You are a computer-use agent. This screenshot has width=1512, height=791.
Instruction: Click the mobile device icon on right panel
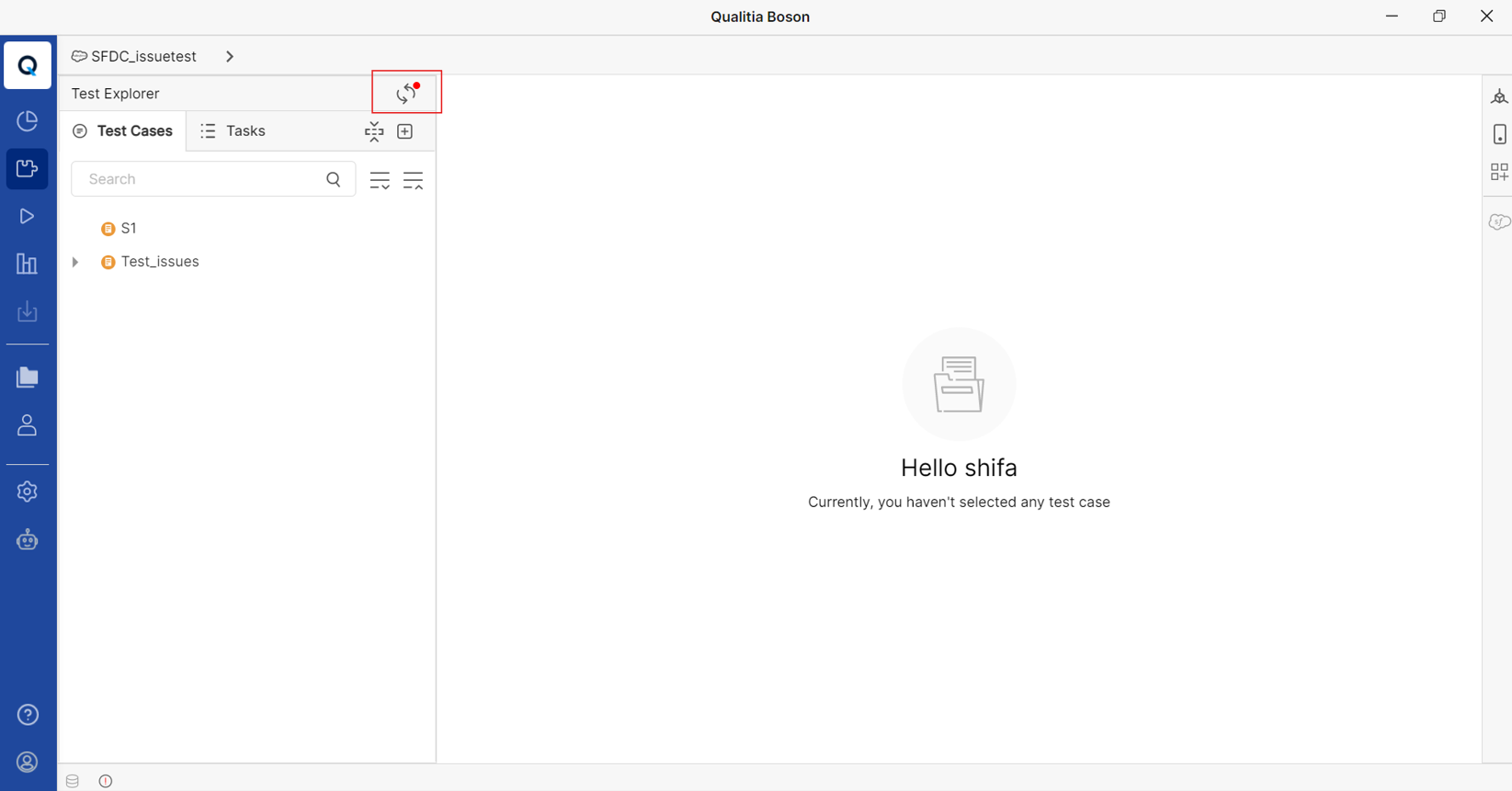pos(1499,134)
